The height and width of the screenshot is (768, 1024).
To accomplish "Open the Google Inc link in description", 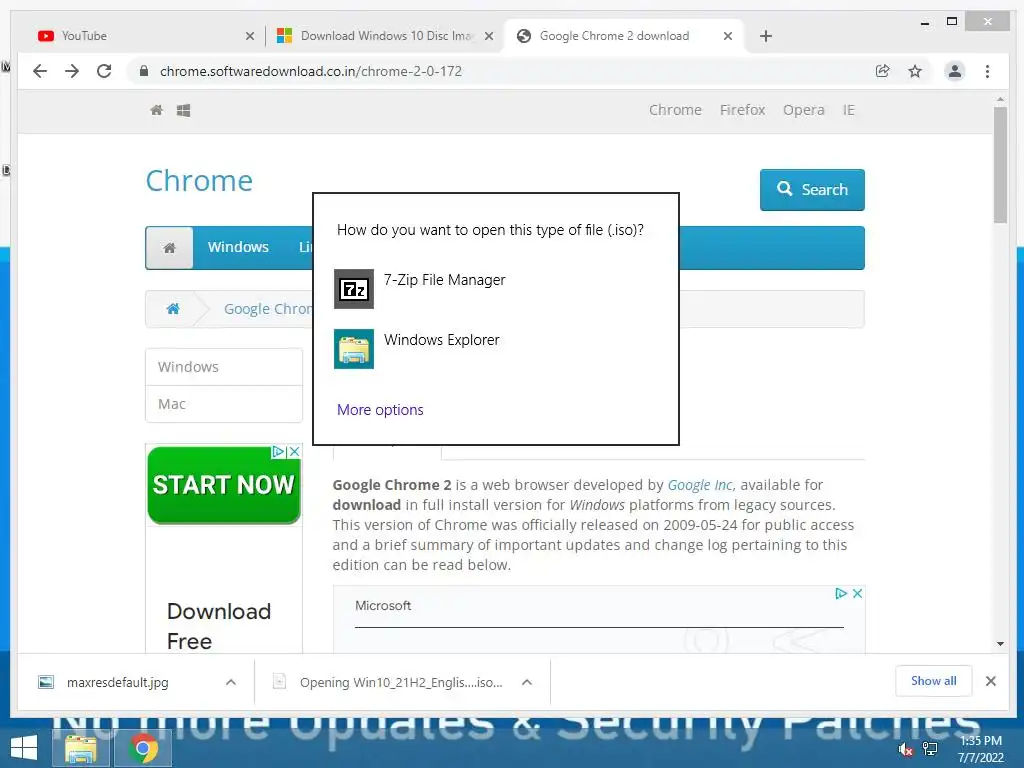I will [x=700, y=485].
